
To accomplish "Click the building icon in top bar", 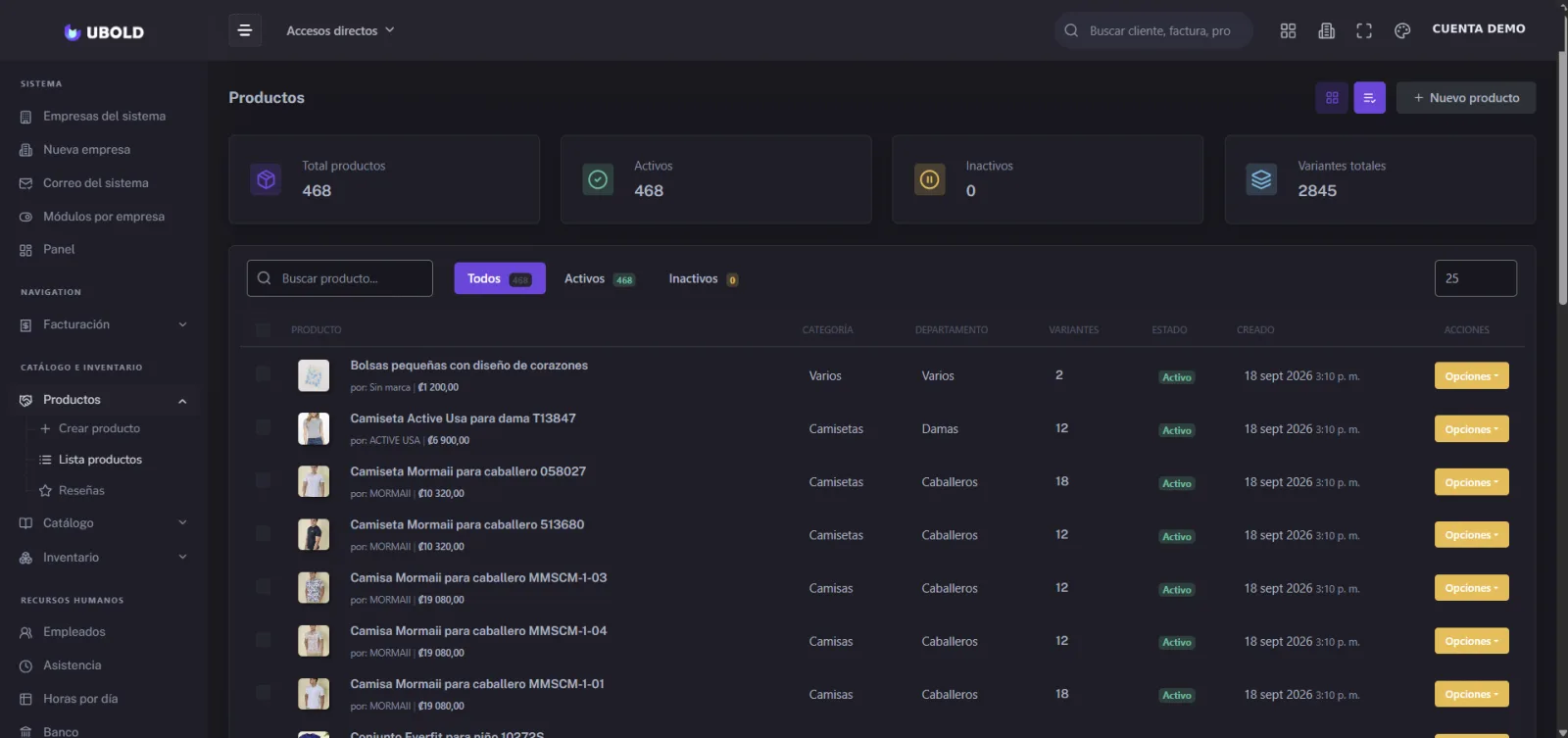I will click(1326, 30).
